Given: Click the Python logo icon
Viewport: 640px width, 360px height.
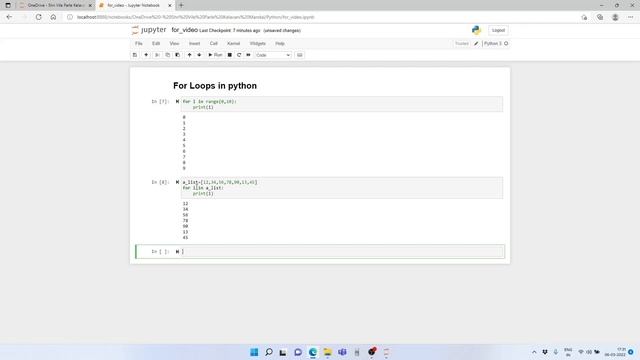Looking at the screenshot, I should (x=476, y=30).
